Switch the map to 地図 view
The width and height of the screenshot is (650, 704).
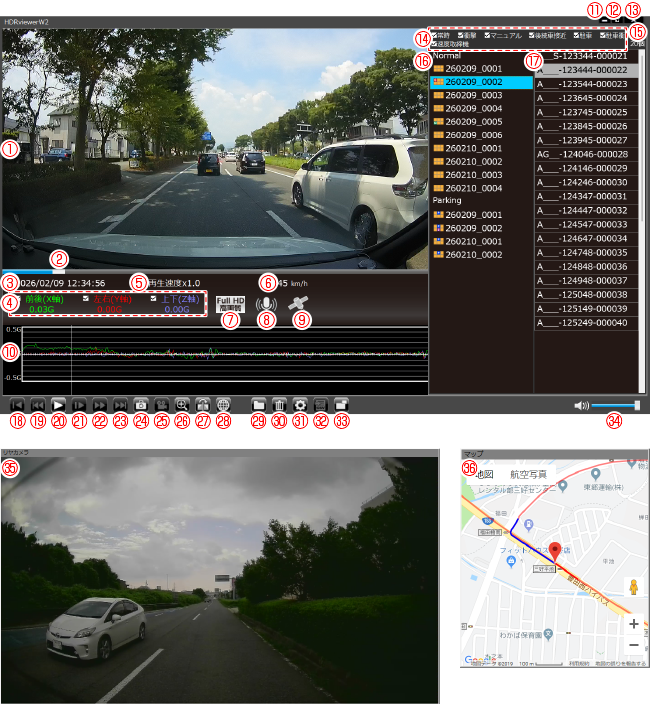point(483,473)
